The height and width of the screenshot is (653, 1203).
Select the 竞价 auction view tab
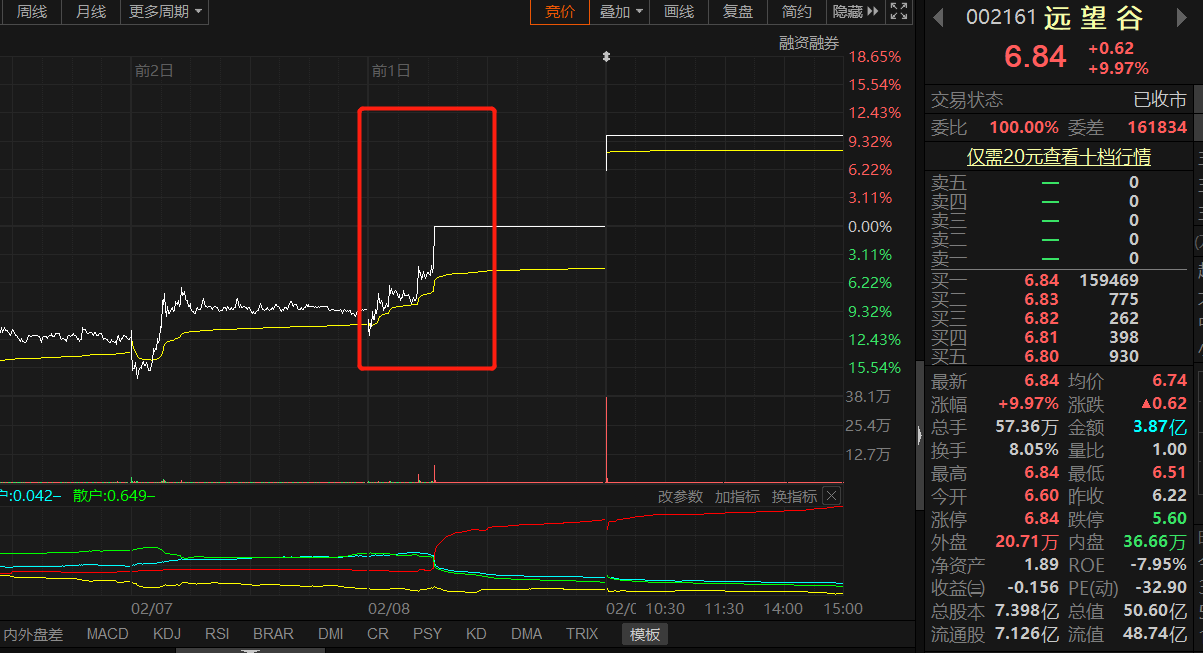(560, 12)
